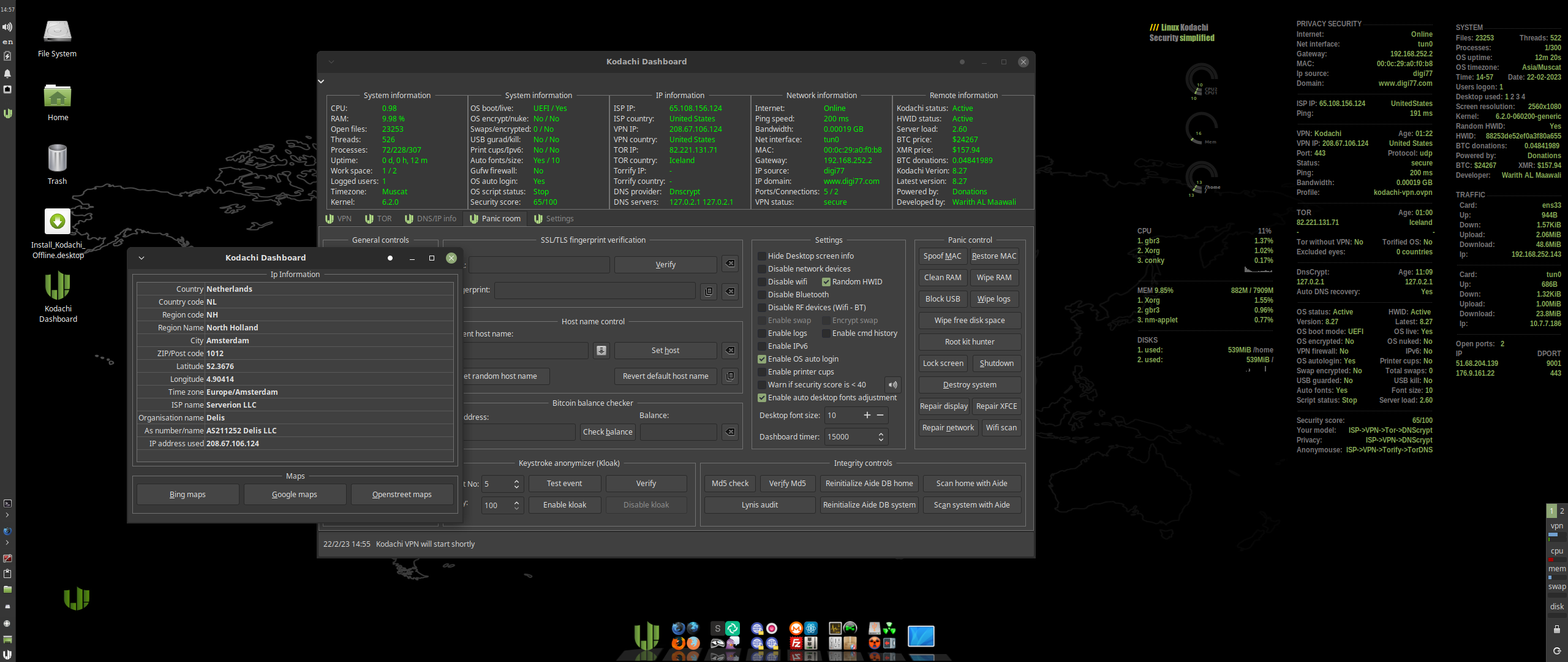Click the Session 'S' dock icon
The image size is (1568, 662).
[x=718, y=628]
